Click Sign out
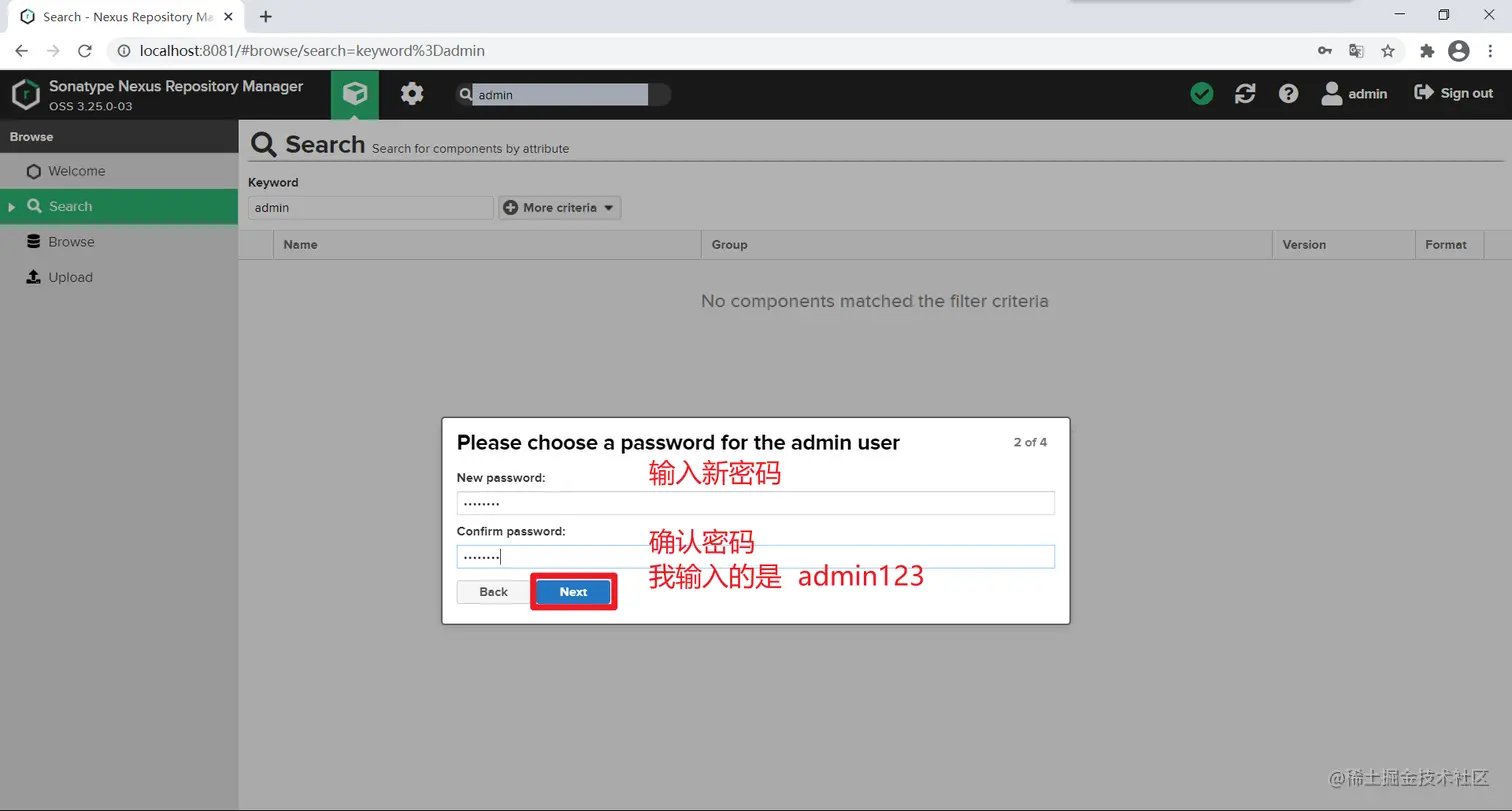The width and height of the screenshot is (1512, 811). pos(1454,93)
